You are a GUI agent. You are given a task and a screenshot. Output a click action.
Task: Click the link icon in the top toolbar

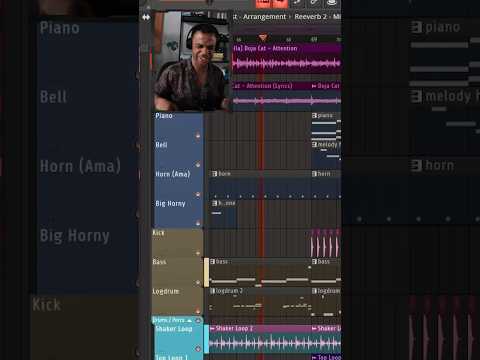coord(314,3)
